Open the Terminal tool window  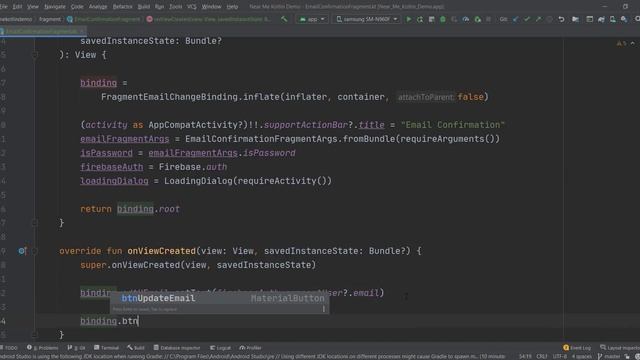point(106,348)
